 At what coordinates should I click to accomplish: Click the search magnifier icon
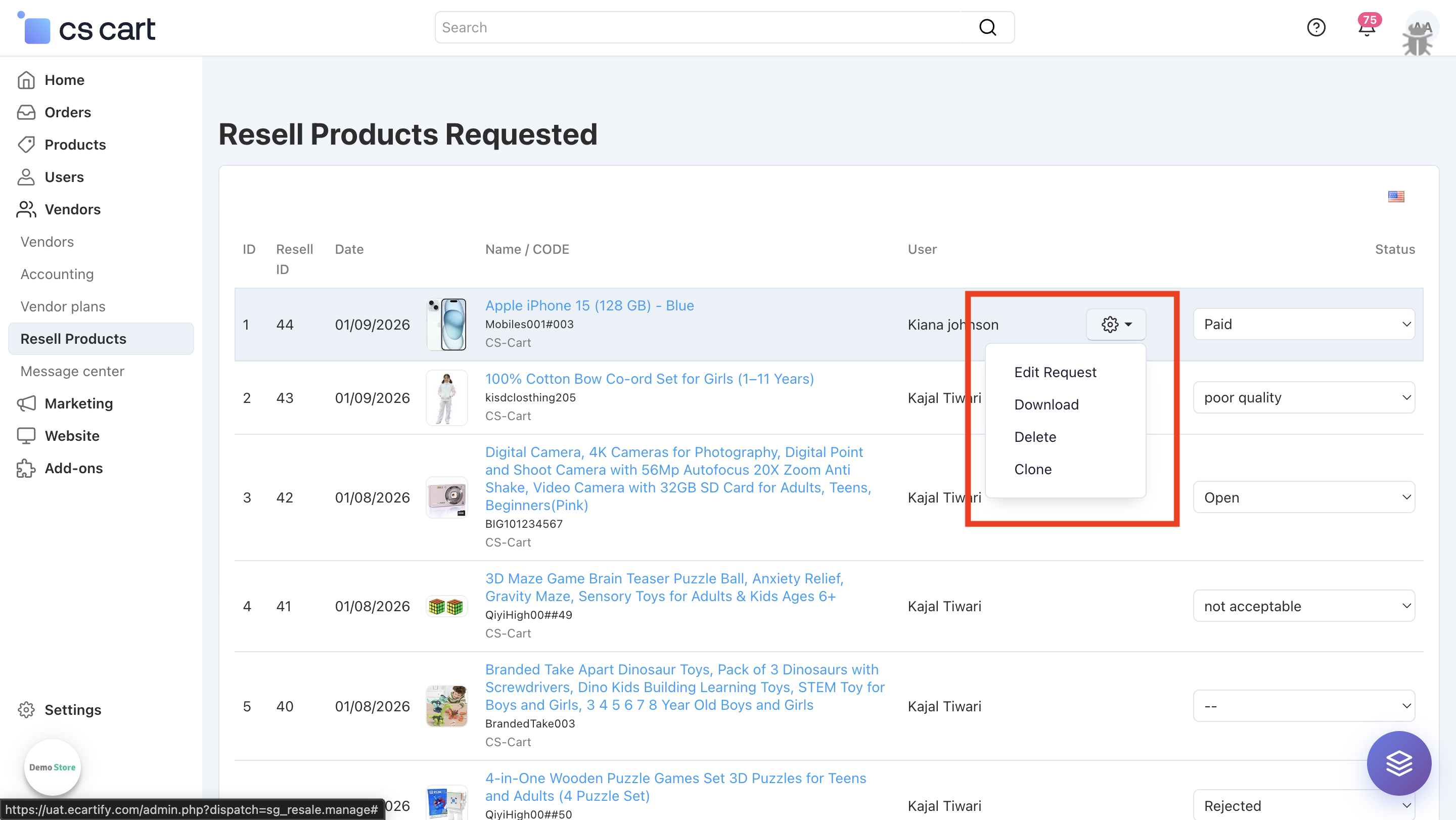[987, 27]
